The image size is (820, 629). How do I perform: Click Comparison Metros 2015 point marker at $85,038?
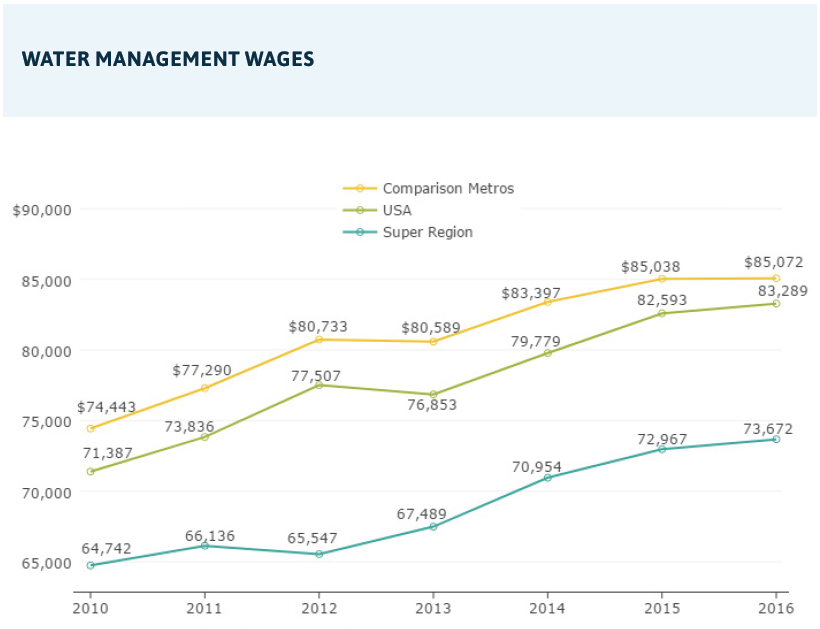[662, 279]
